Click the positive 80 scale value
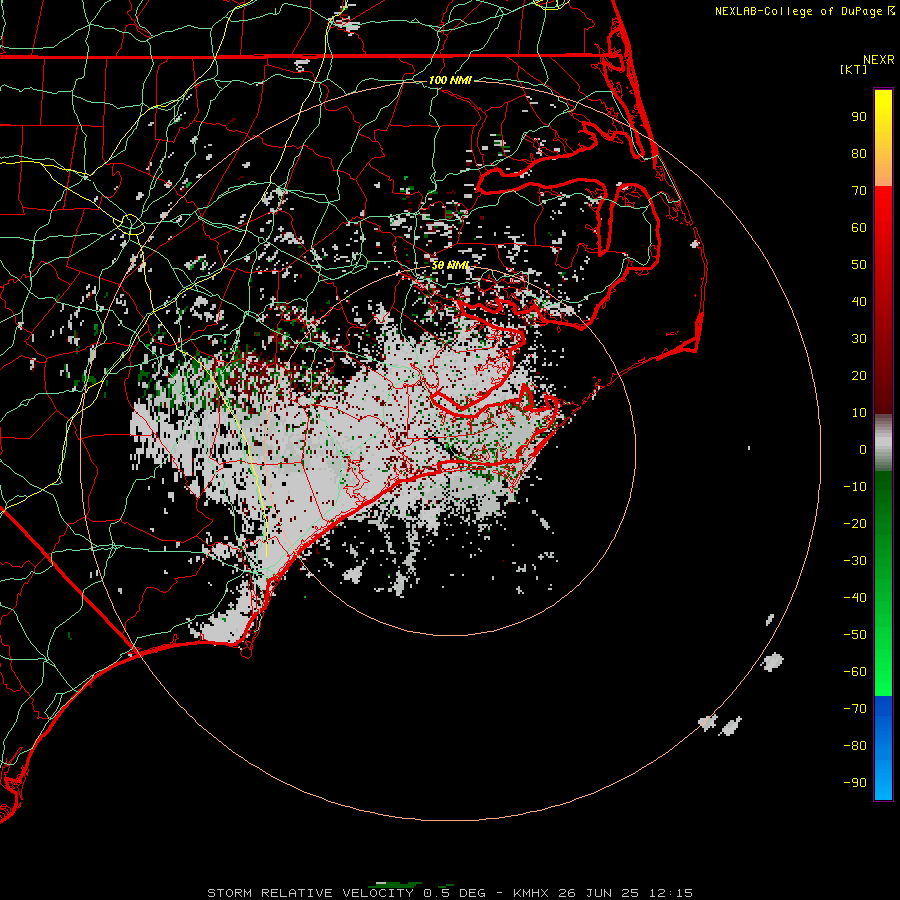 point(859,154)
